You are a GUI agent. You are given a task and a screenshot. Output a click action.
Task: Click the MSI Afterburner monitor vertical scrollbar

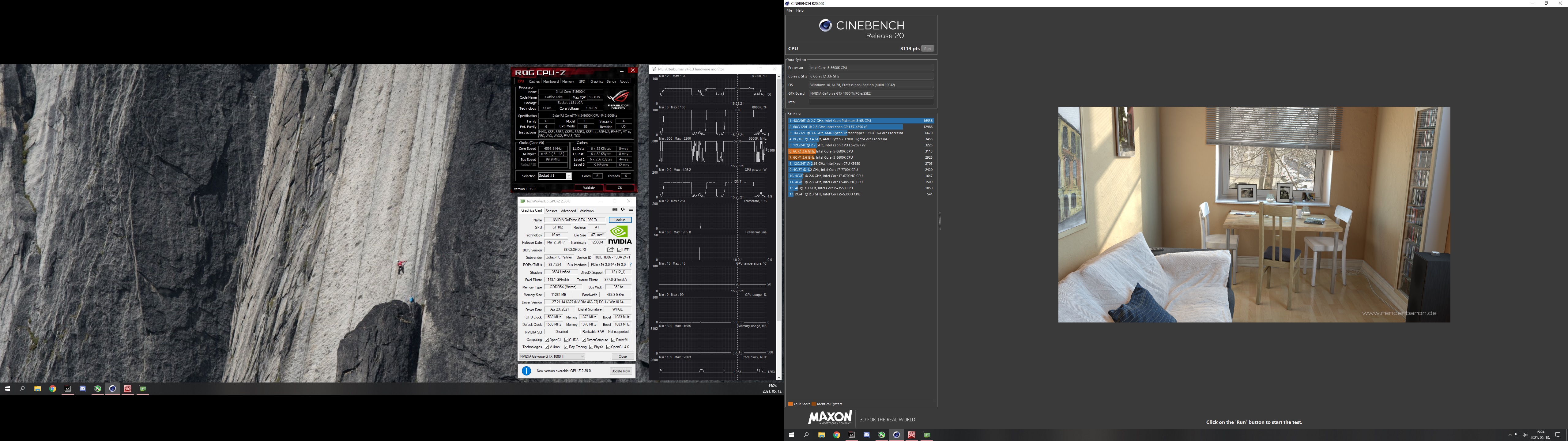778,227
